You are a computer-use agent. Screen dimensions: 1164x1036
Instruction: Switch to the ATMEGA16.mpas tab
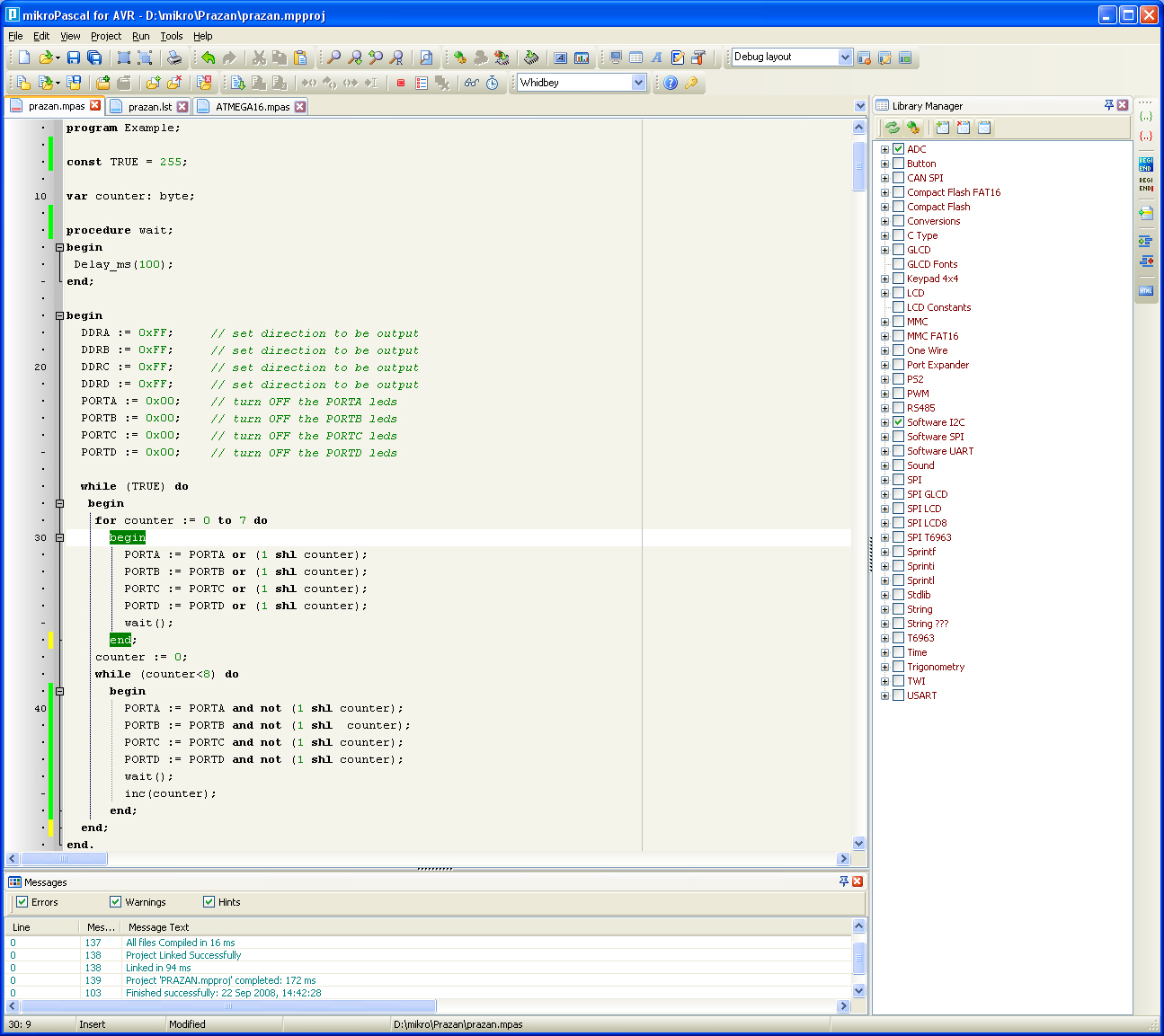coord(252,107)
